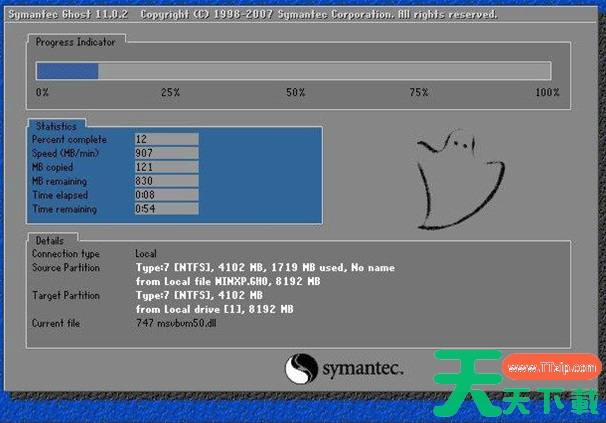Select the MB remaining value box
Image resolution: width=606 pixels, height=423 pixels.
(167, 181)
